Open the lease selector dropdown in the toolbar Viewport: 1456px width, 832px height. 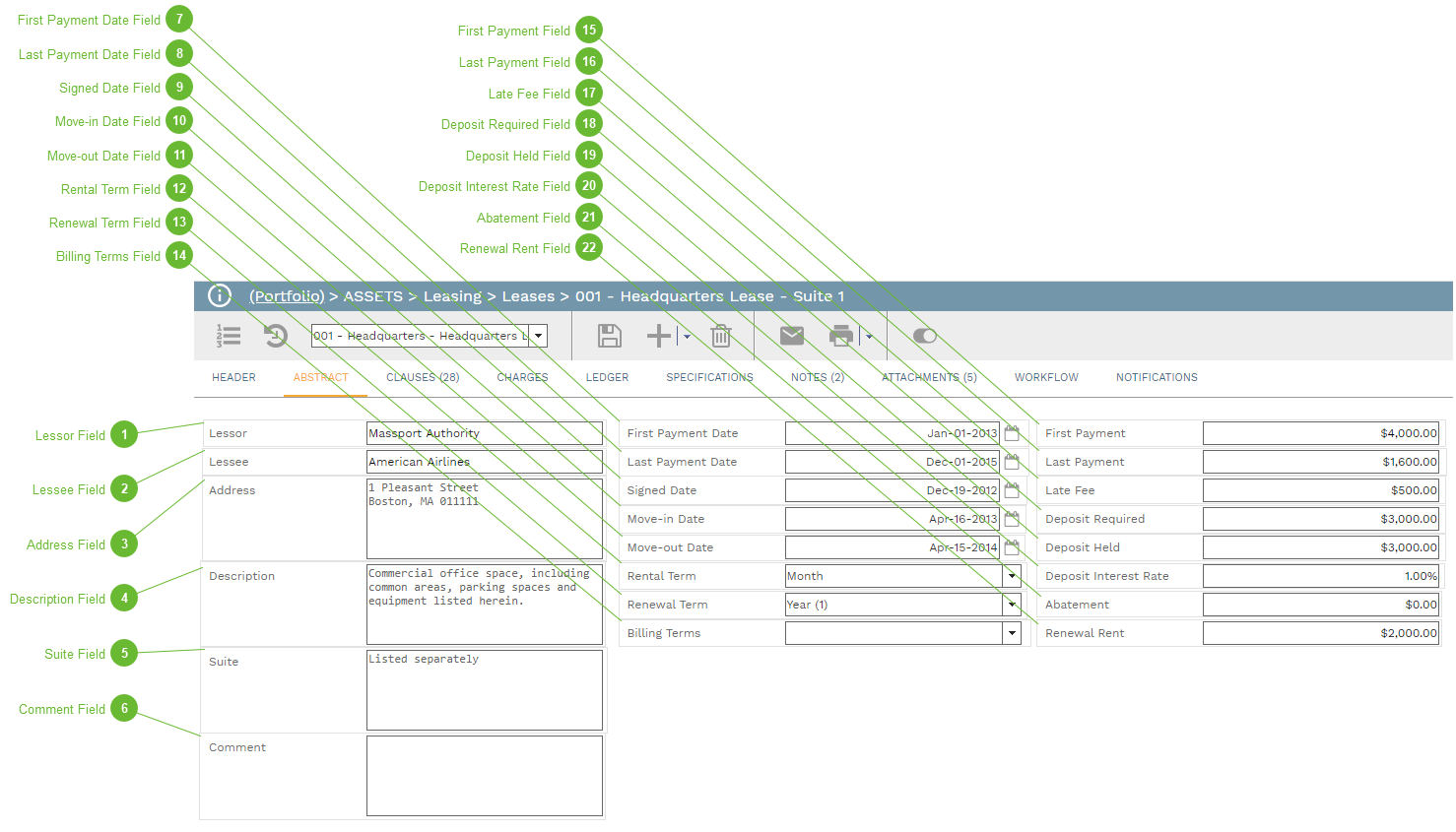pos(538,336)
